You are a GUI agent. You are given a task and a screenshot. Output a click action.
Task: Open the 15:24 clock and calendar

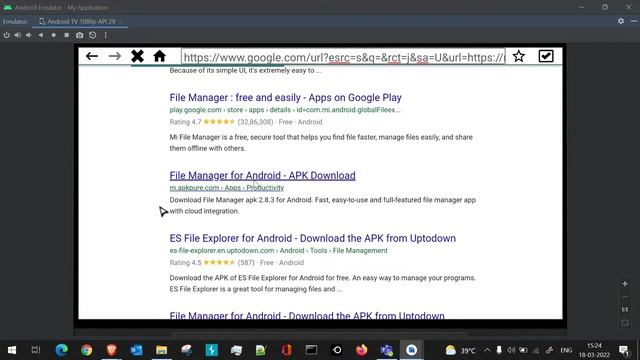[594, 350]
